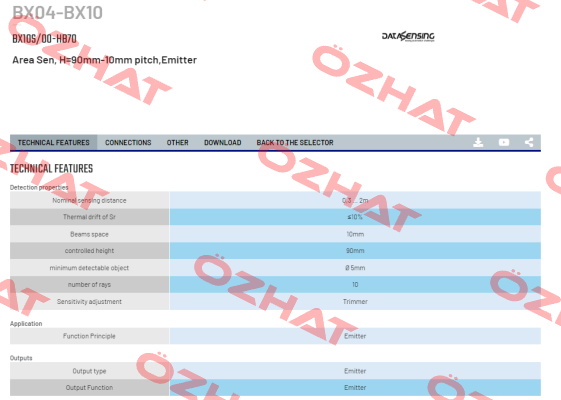
Task: Click the Output Function row label
Action: pos(89,387)
